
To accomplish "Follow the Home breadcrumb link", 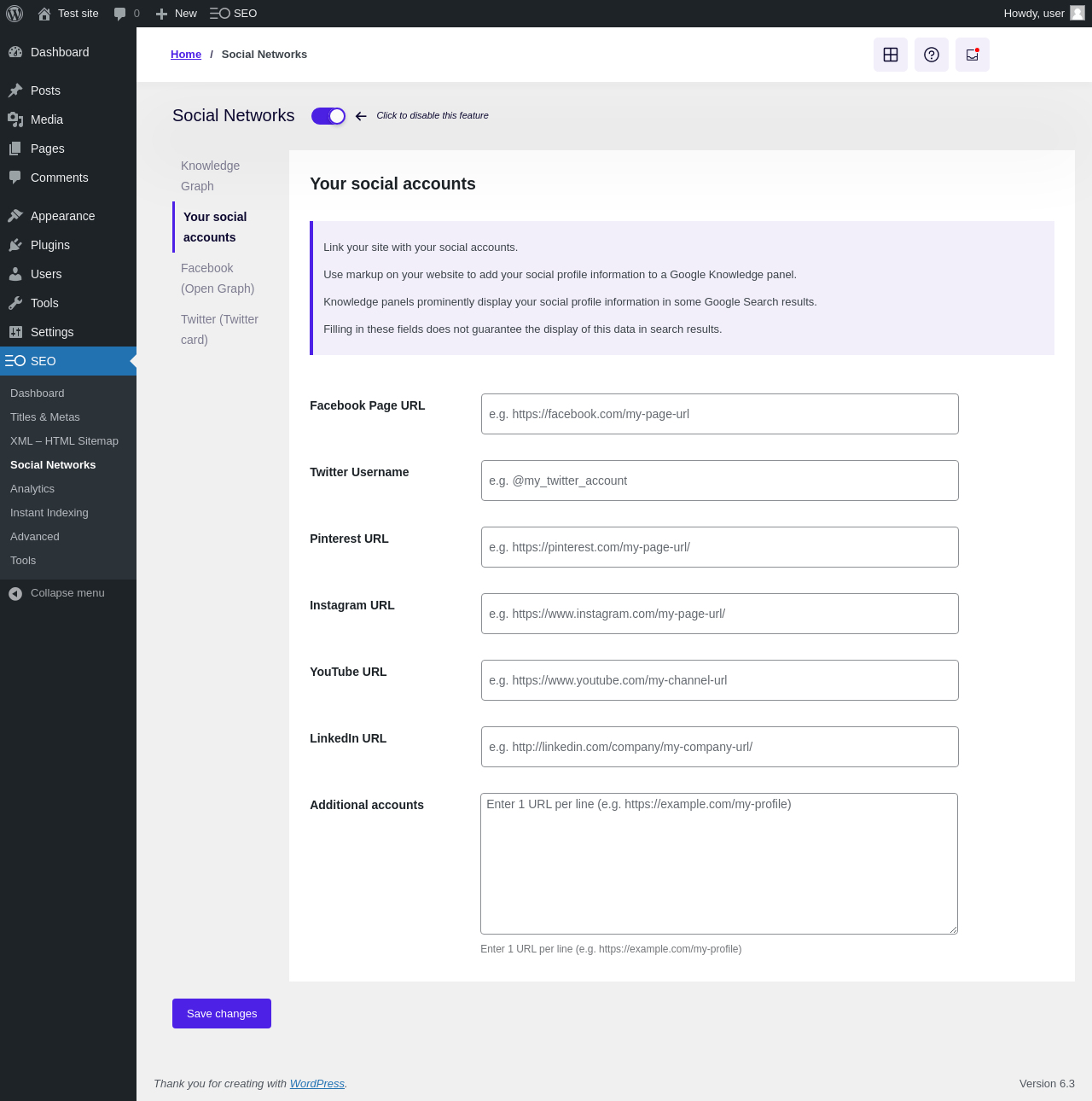I will (186, 55).
